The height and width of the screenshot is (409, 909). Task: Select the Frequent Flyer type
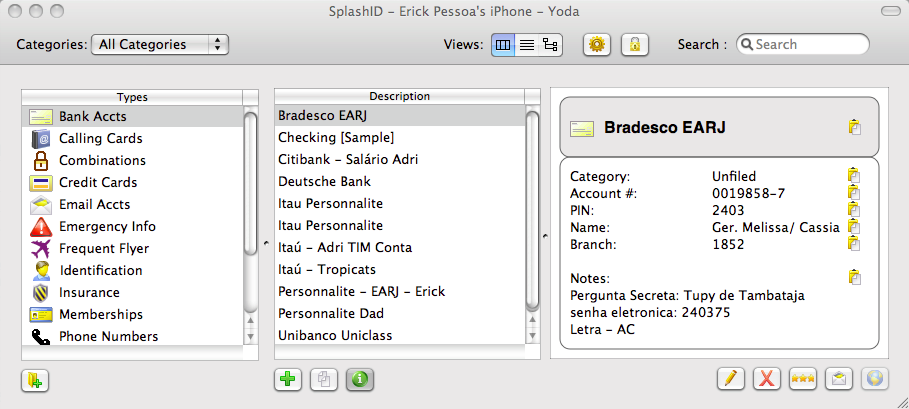point(132,249)
